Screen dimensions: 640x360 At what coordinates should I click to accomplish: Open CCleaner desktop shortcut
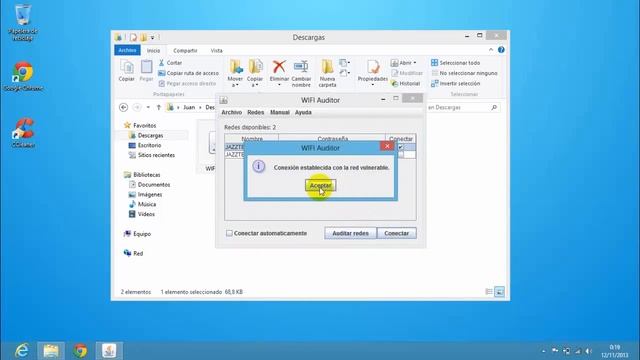tap(23, 133)
